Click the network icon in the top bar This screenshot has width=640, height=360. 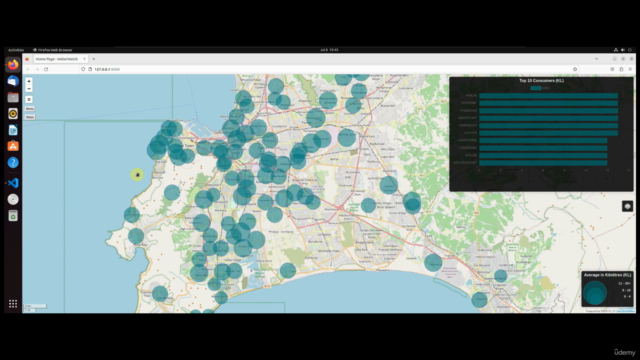[x=616, y=50]
